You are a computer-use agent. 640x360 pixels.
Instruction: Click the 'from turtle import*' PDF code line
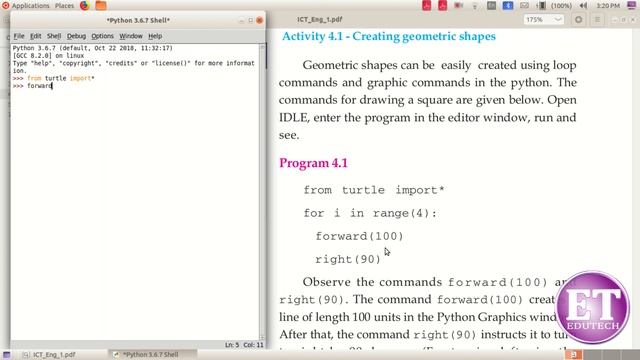tap(373, 190)
